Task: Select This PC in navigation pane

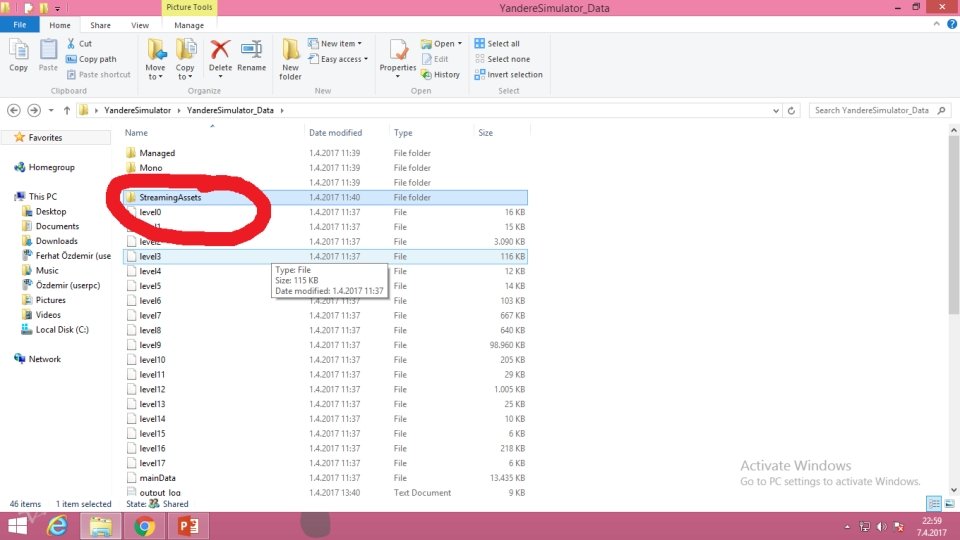Action: click(36, 196)
